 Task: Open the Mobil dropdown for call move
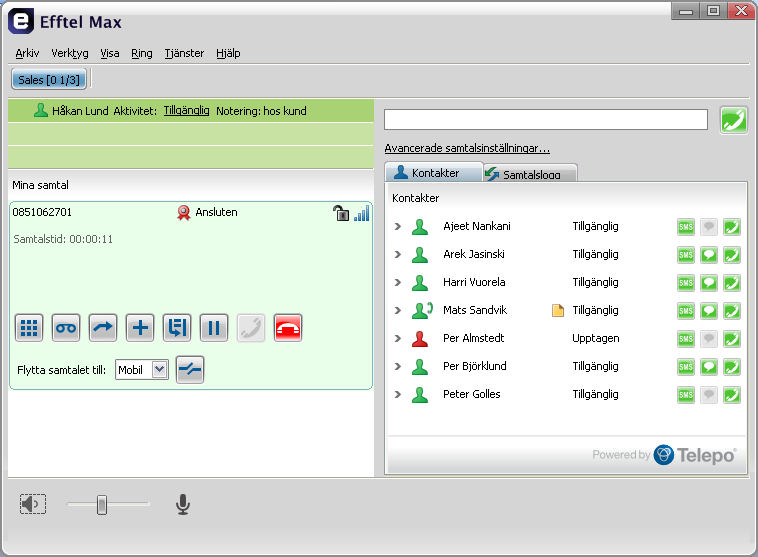(x=142, y=370)
